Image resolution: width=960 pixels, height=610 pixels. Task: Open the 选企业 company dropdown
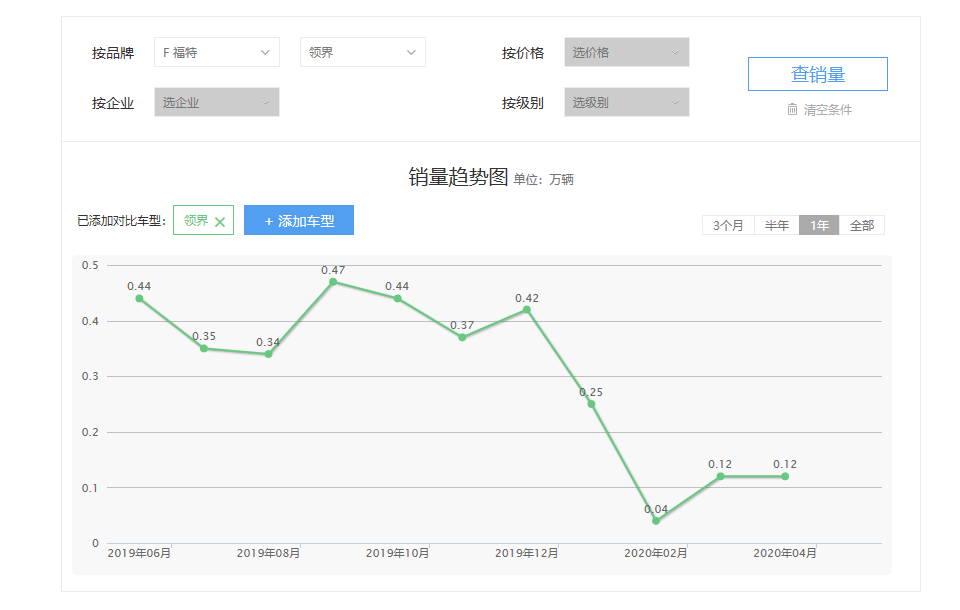[x=216, y=102]
